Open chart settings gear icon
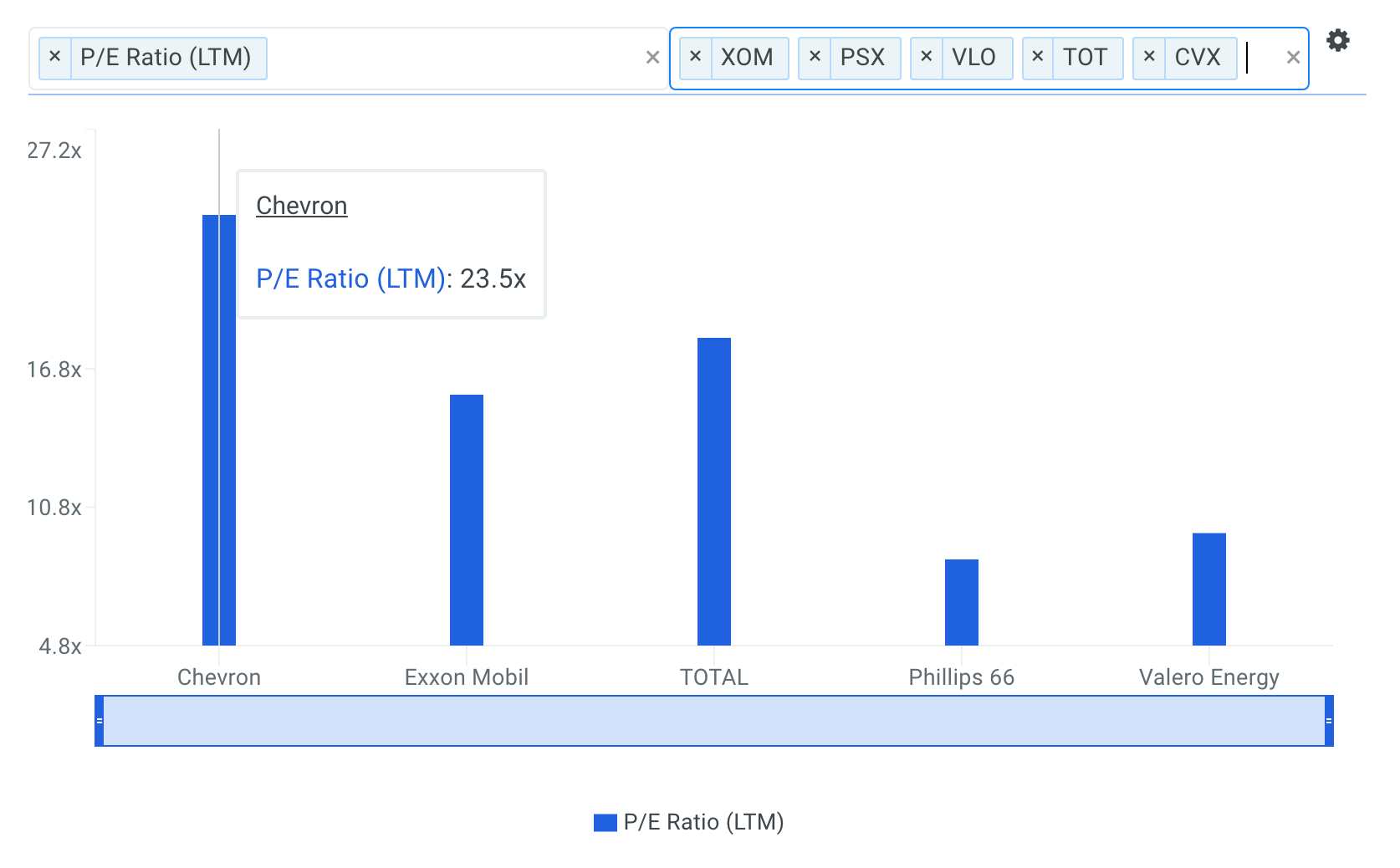The image size is (1400, 868). (1338, 40)
